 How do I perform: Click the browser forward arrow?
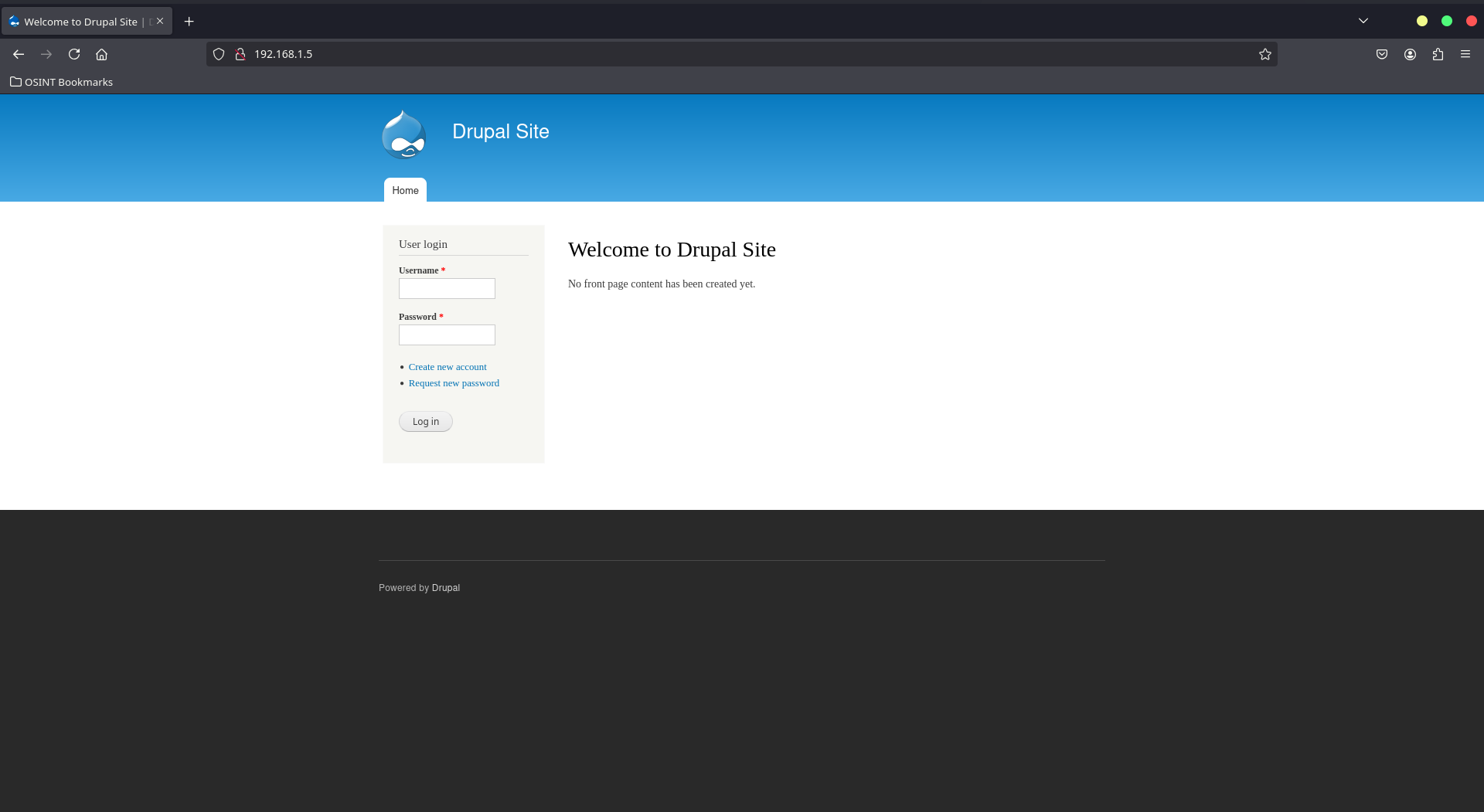[46, 54]
